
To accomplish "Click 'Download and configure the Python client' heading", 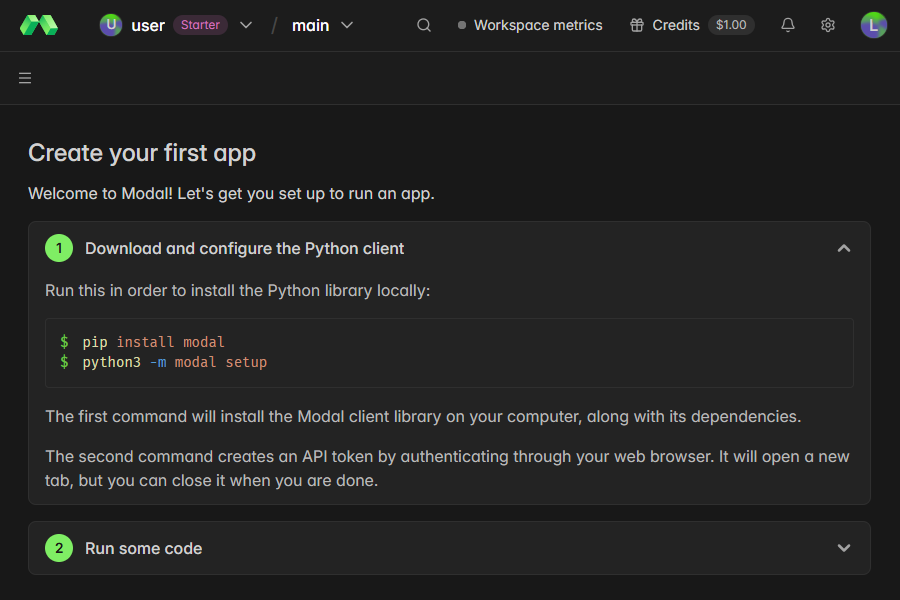I will pyautogui.click(x=245, y=248).
